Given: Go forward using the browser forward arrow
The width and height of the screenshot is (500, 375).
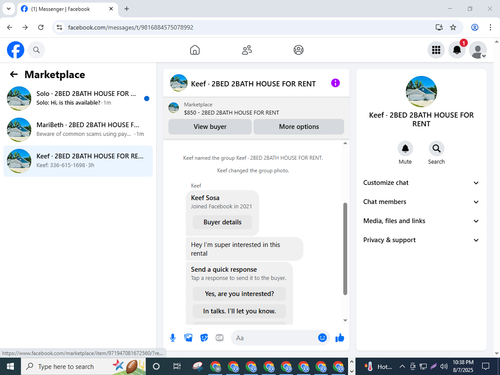Looking at the screenshot, I should 25,27.
